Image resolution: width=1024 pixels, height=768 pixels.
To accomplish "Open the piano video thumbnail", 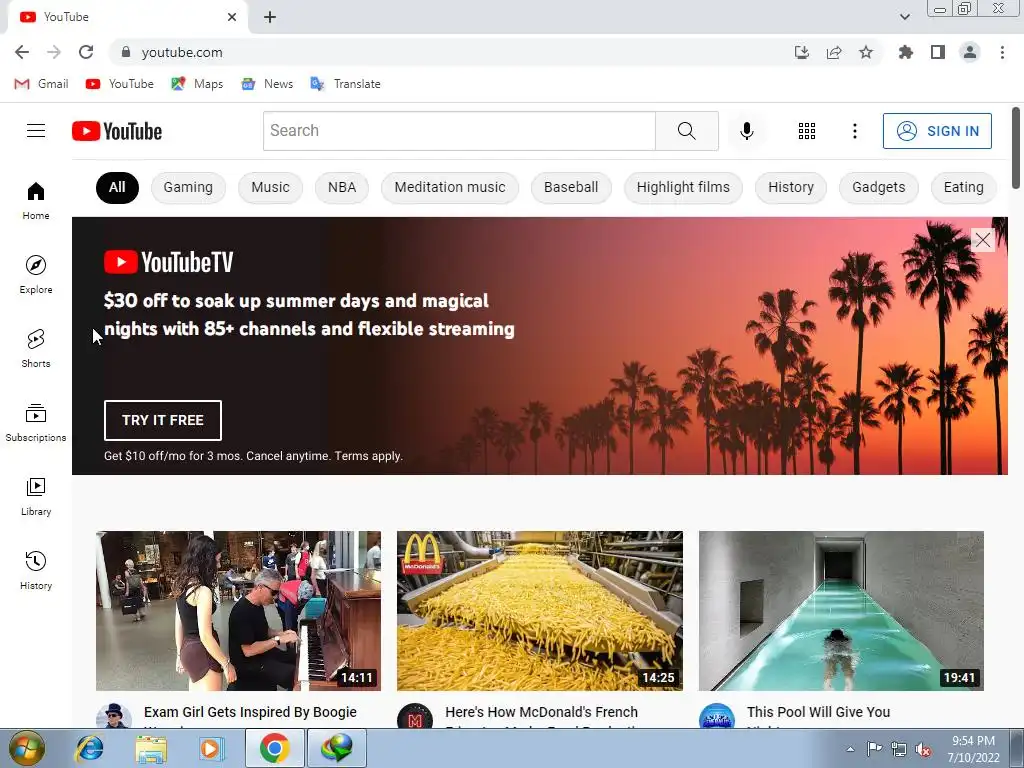I will [x=238, y=611].
